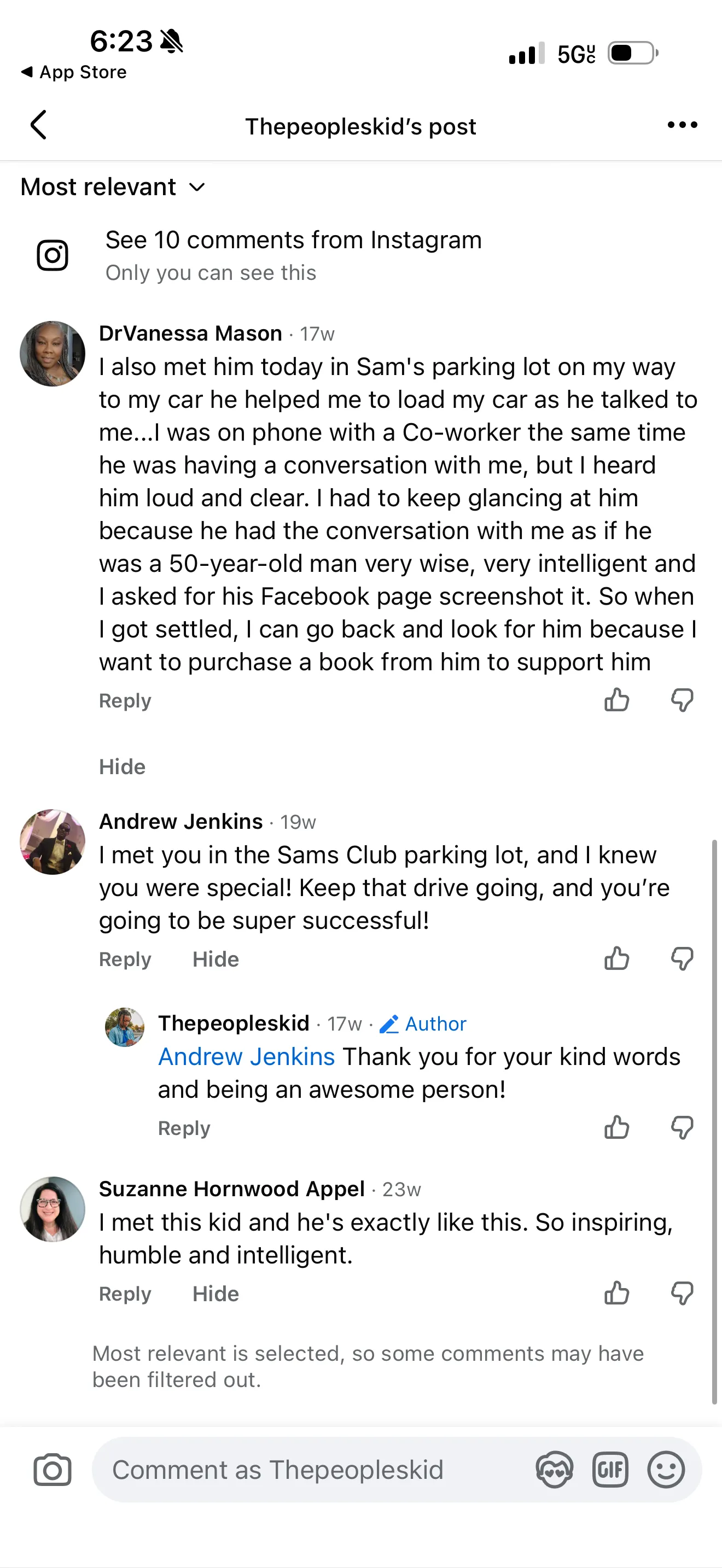The width and height of the screenshot is (722, 1568).
Task: Reply to Suzanne Hornwood Appel's comment
Action: pyautogui.click(x=125, y=1294)
